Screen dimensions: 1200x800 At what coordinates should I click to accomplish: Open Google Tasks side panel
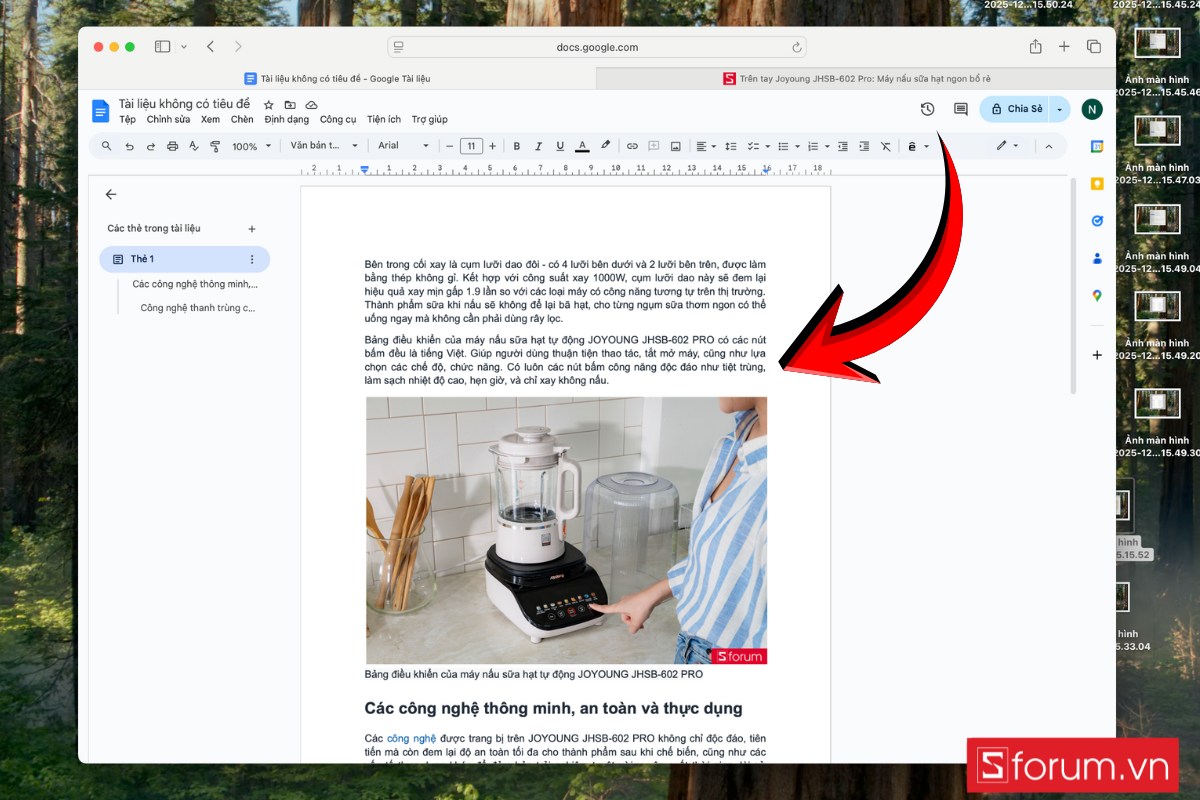pyautogui.click(x=1097, y=221)
